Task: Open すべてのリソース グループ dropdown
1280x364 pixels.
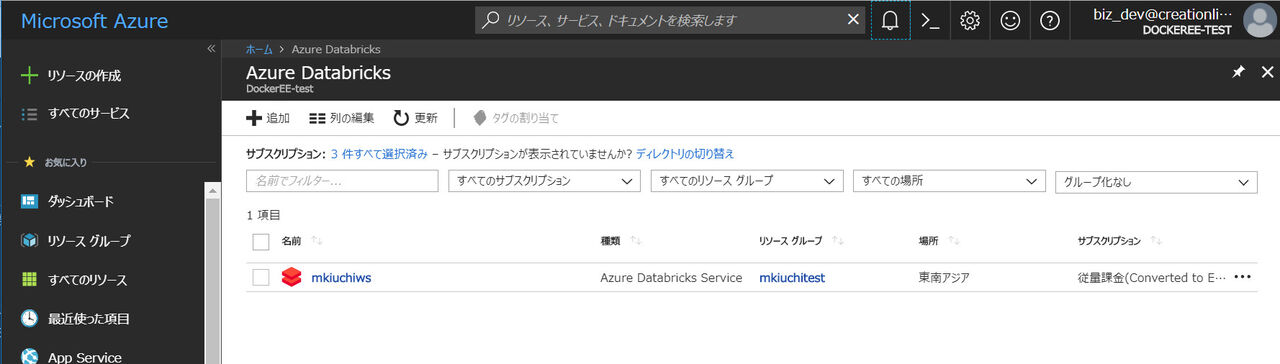Action: point(747,181)
